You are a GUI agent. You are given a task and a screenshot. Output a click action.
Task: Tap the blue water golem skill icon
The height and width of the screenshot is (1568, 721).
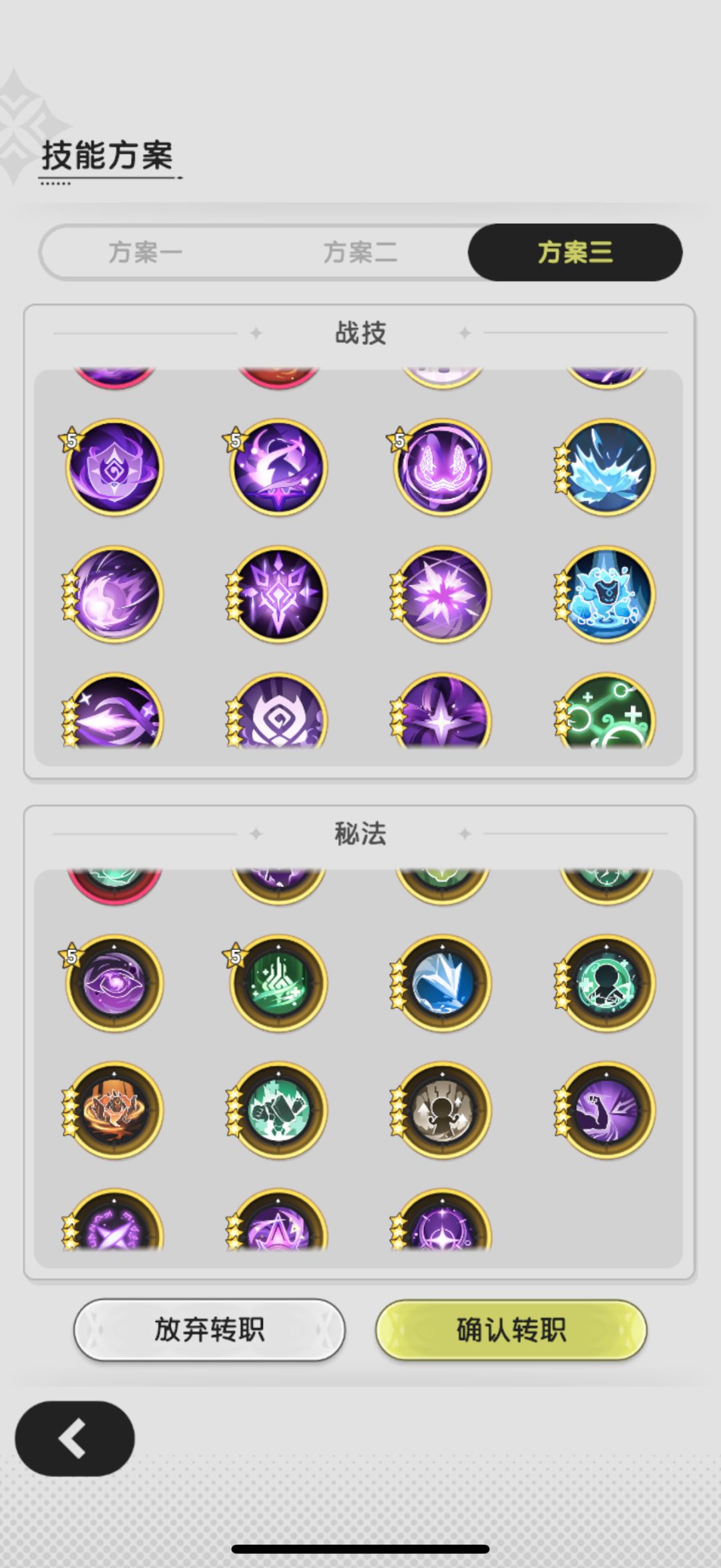point(606,594)
